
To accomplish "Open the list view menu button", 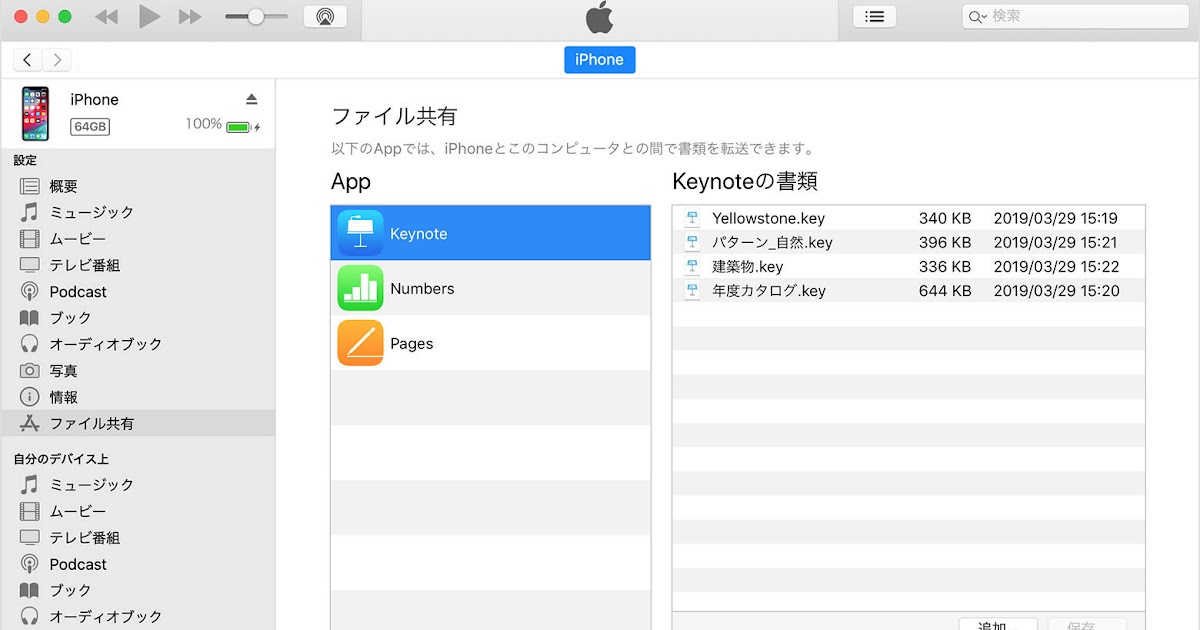I will coord(875,16).
